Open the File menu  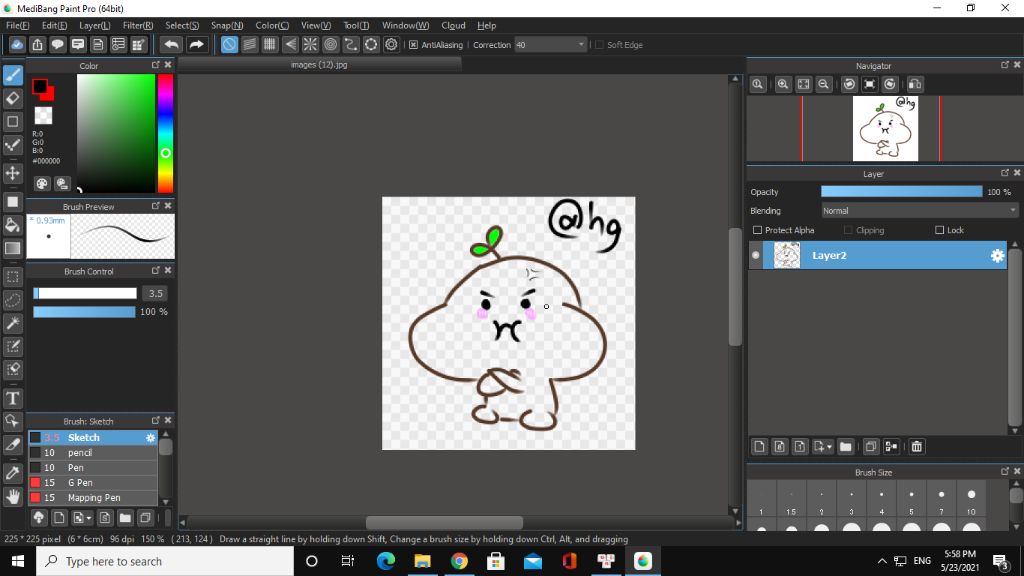click(18, 25)
